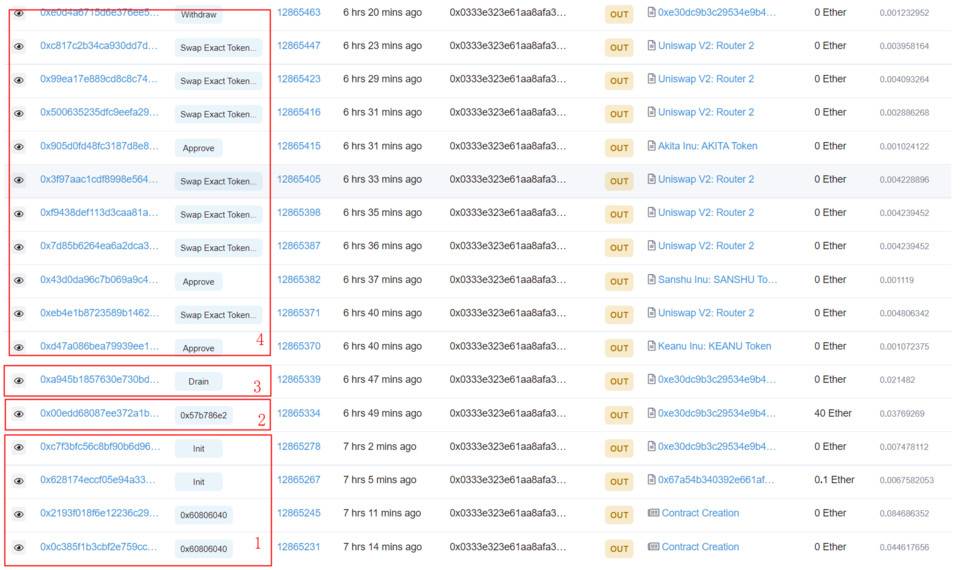Click eye icon next to 0x7d85b6264ea6a2dca3
Viewport: 960px width, 570px height.
tap(19, 247)
